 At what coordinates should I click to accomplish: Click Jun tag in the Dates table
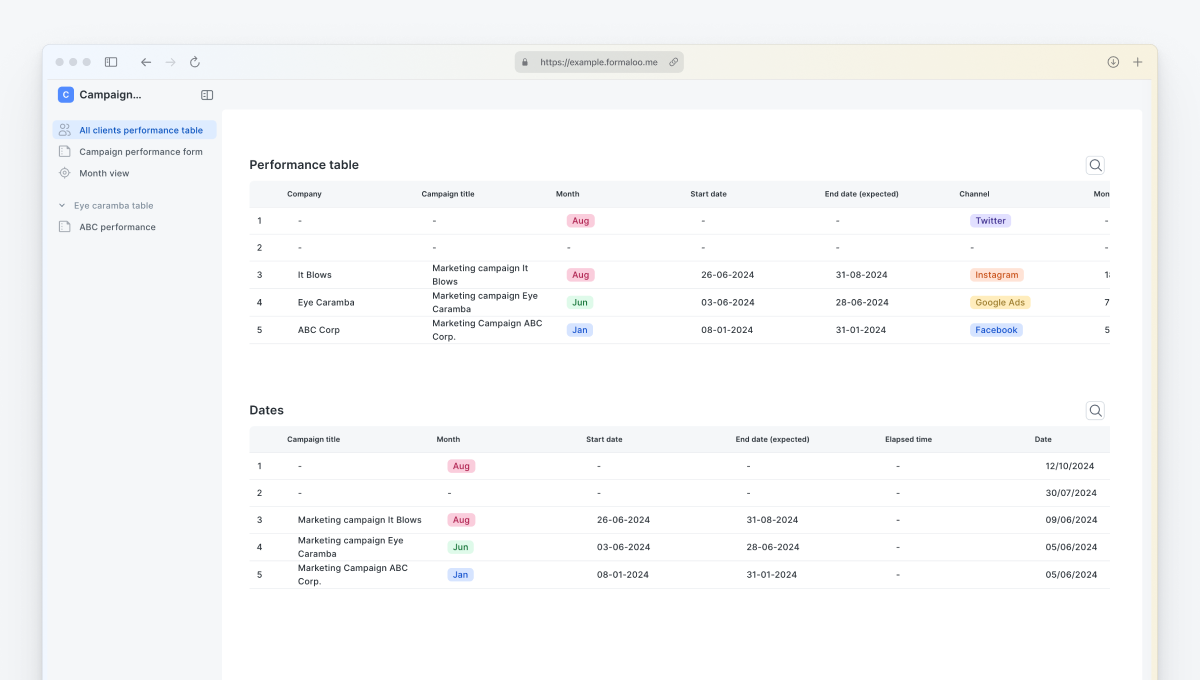tap(460, 547)
